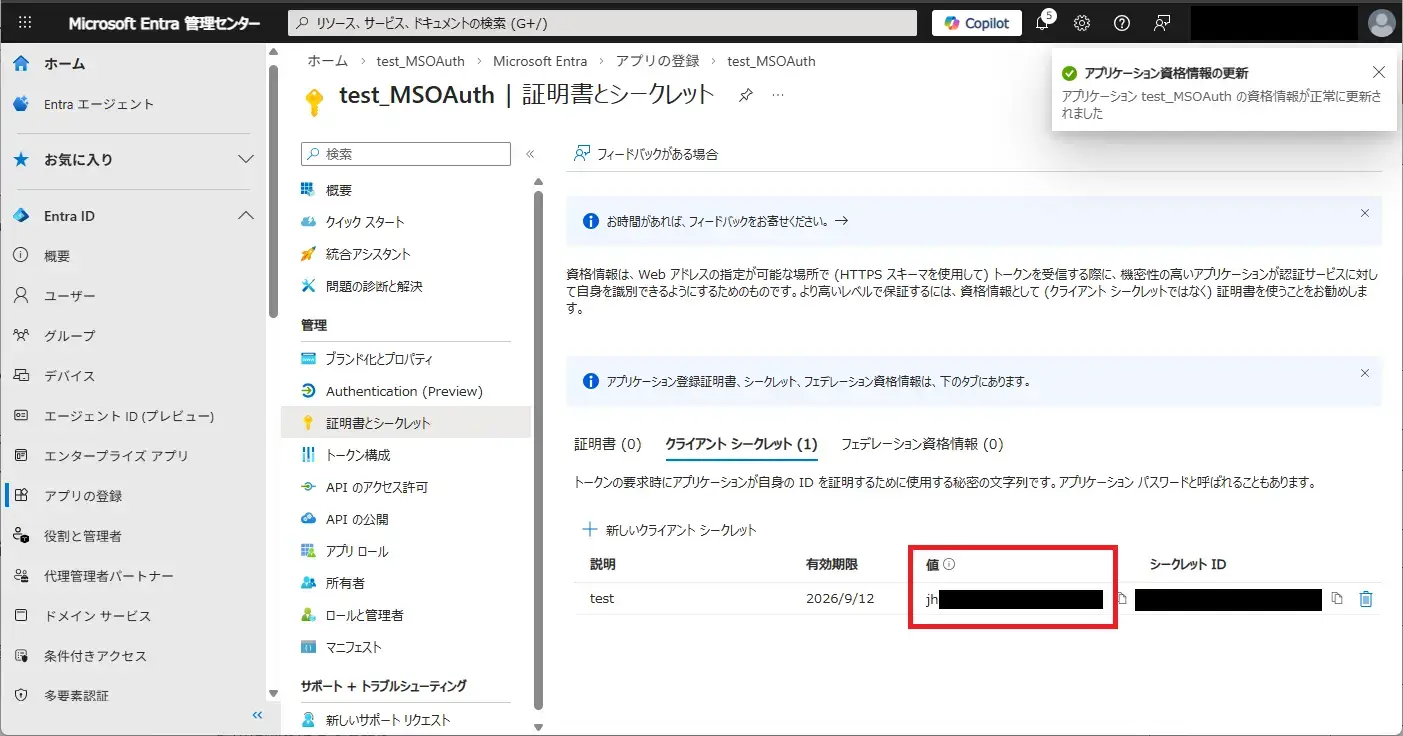Switch to フェデレーション資格情報 (0) tab

921,444
